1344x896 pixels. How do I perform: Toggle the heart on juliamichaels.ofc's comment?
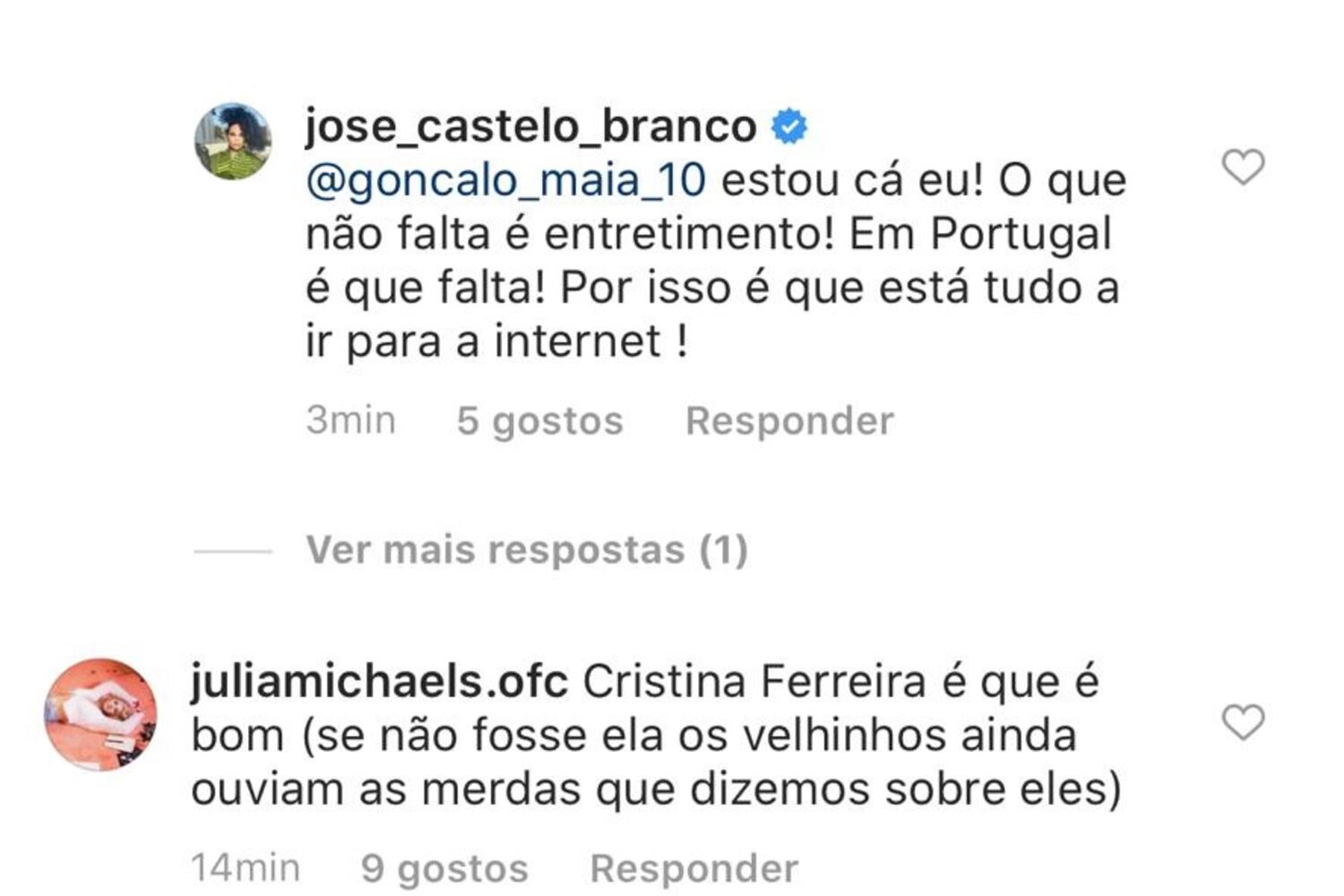point(1244,722)
